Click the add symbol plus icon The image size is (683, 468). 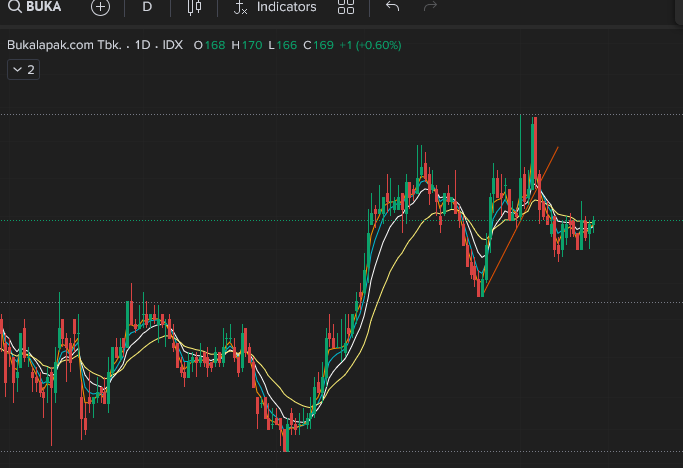(100, 7)
